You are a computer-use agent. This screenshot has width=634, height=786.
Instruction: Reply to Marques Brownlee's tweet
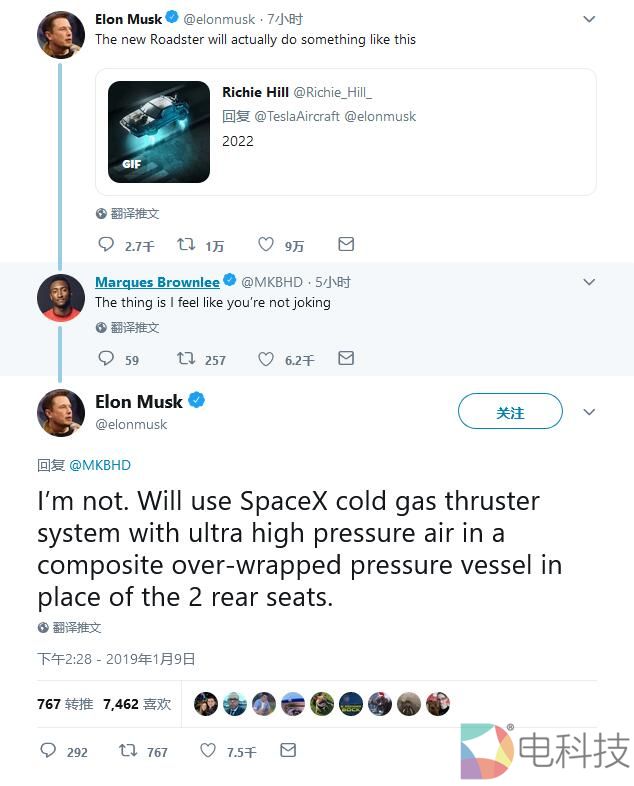[x=107, y=358]
